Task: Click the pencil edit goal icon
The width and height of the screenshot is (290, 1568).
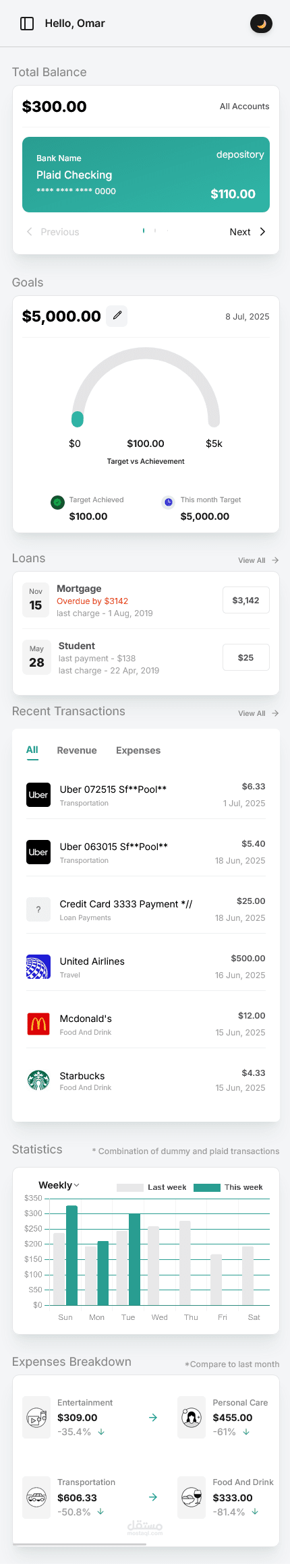Action: 117,315
